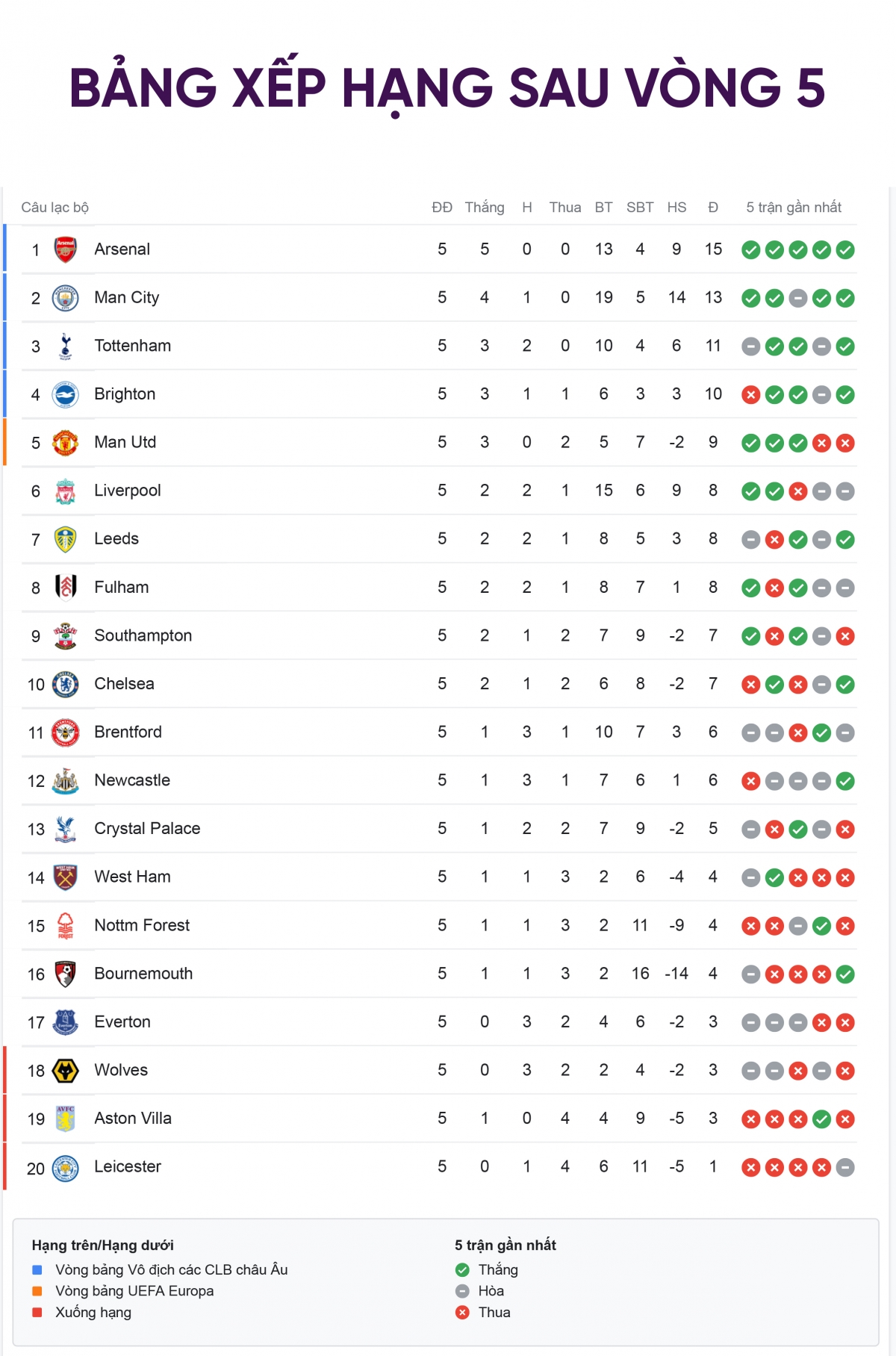
Task: Click the Liverpool club crest
Action: click(66, 491)
